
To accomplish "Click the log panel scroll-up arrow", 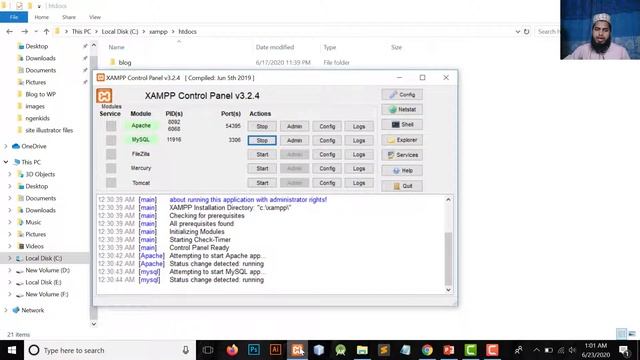I will [448, 200].
